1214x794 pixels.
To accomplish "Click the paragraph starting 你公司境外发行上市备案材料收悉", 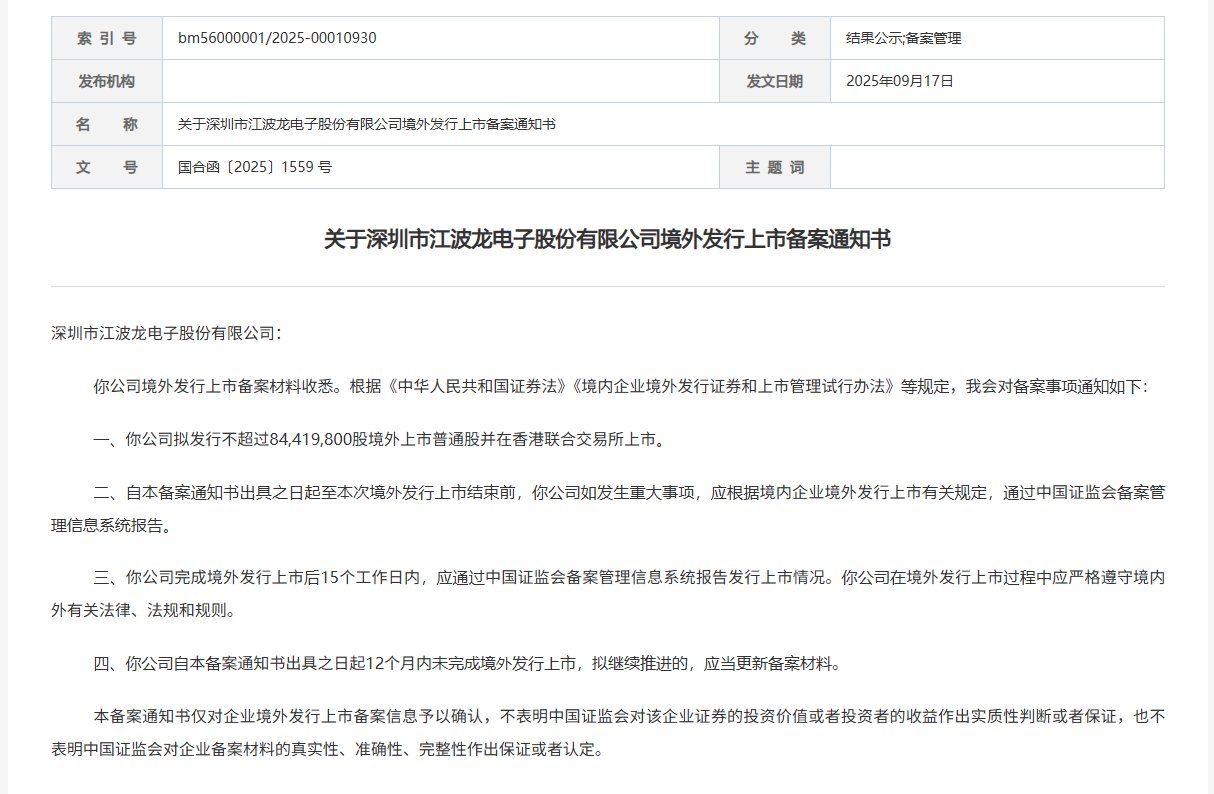I will (x=620, y=386).
